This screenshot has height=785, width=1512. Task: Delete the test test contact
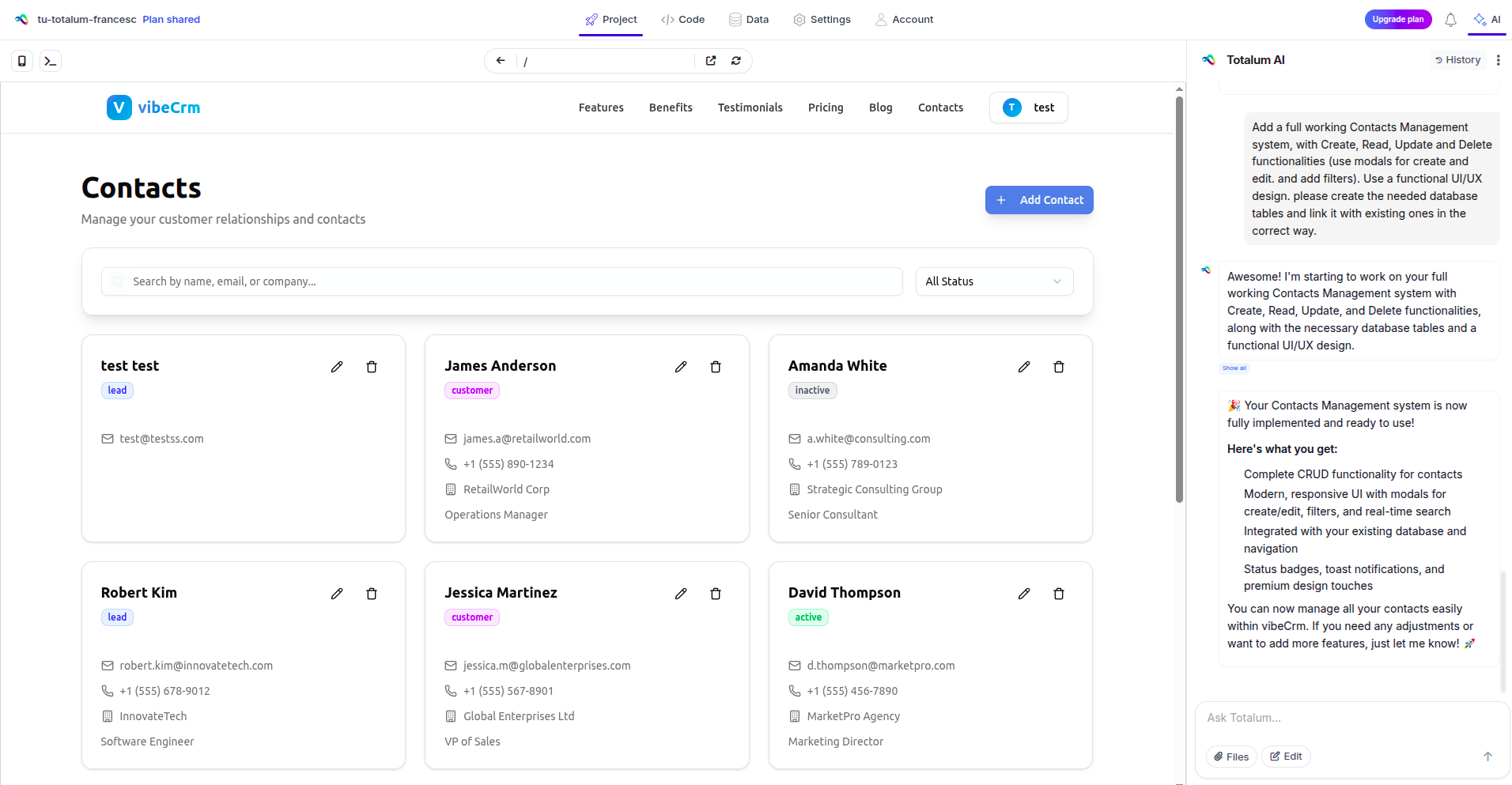click(x=372, y=367)
